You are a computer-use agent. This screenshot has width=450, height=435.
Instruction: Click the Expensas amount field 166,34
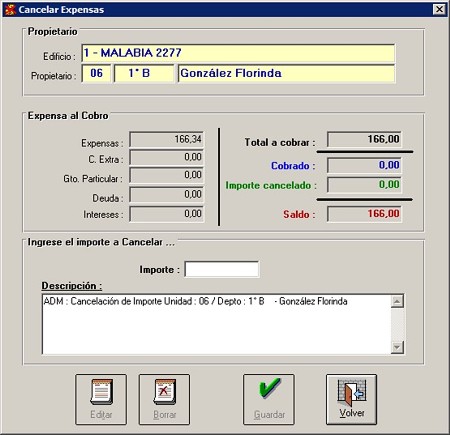pyautogui.click(x=167, y=139)
